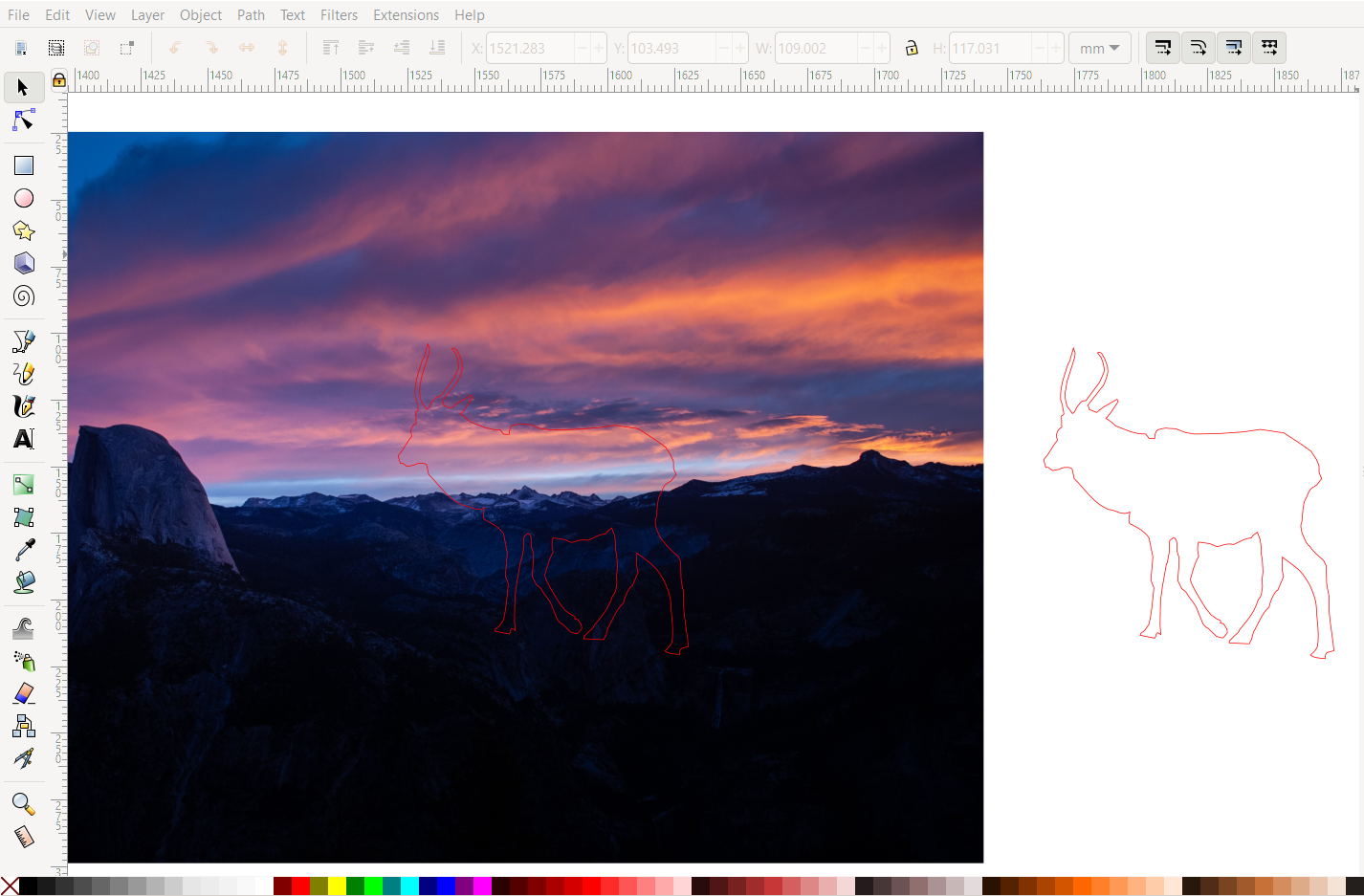Choose the Spray tool
The image size is (1364, 896).
(24, 661)
